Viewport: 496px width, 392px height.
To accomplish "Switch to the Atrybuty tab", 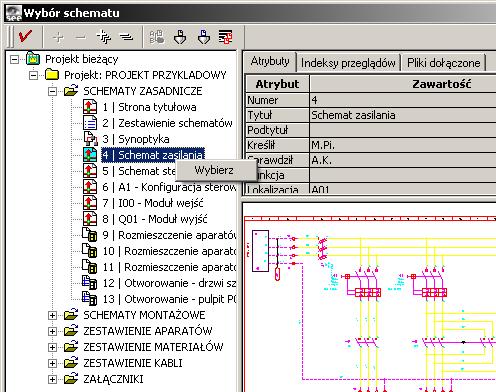I will [270, 62].
